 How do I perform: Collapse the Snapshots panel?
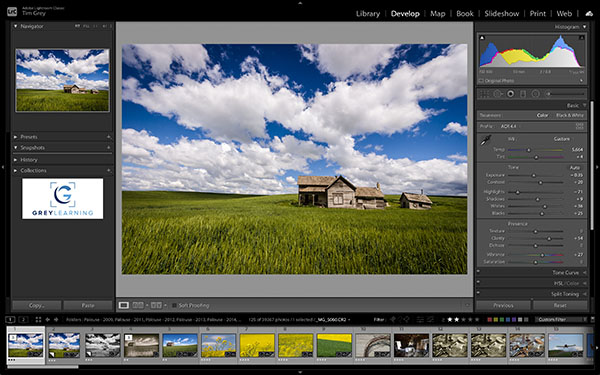click(x=15, y=147)
